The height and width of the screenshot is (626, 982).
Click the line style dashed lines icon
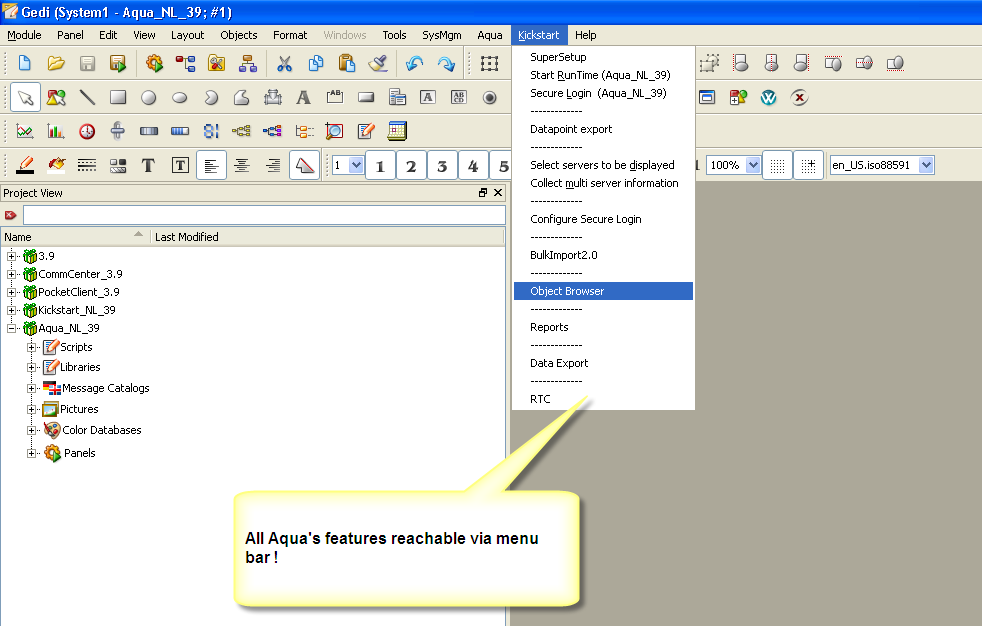[x=87, y=165]
